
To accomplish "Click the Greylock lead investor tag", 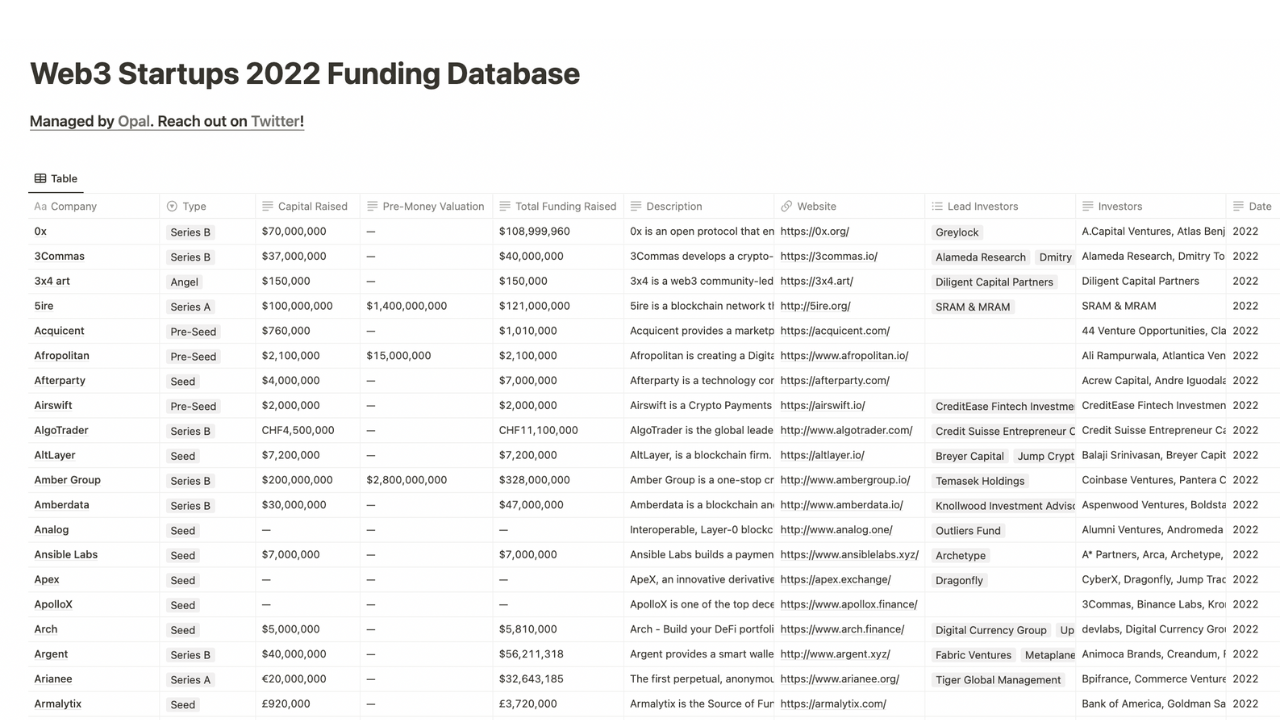I will 957,232.
